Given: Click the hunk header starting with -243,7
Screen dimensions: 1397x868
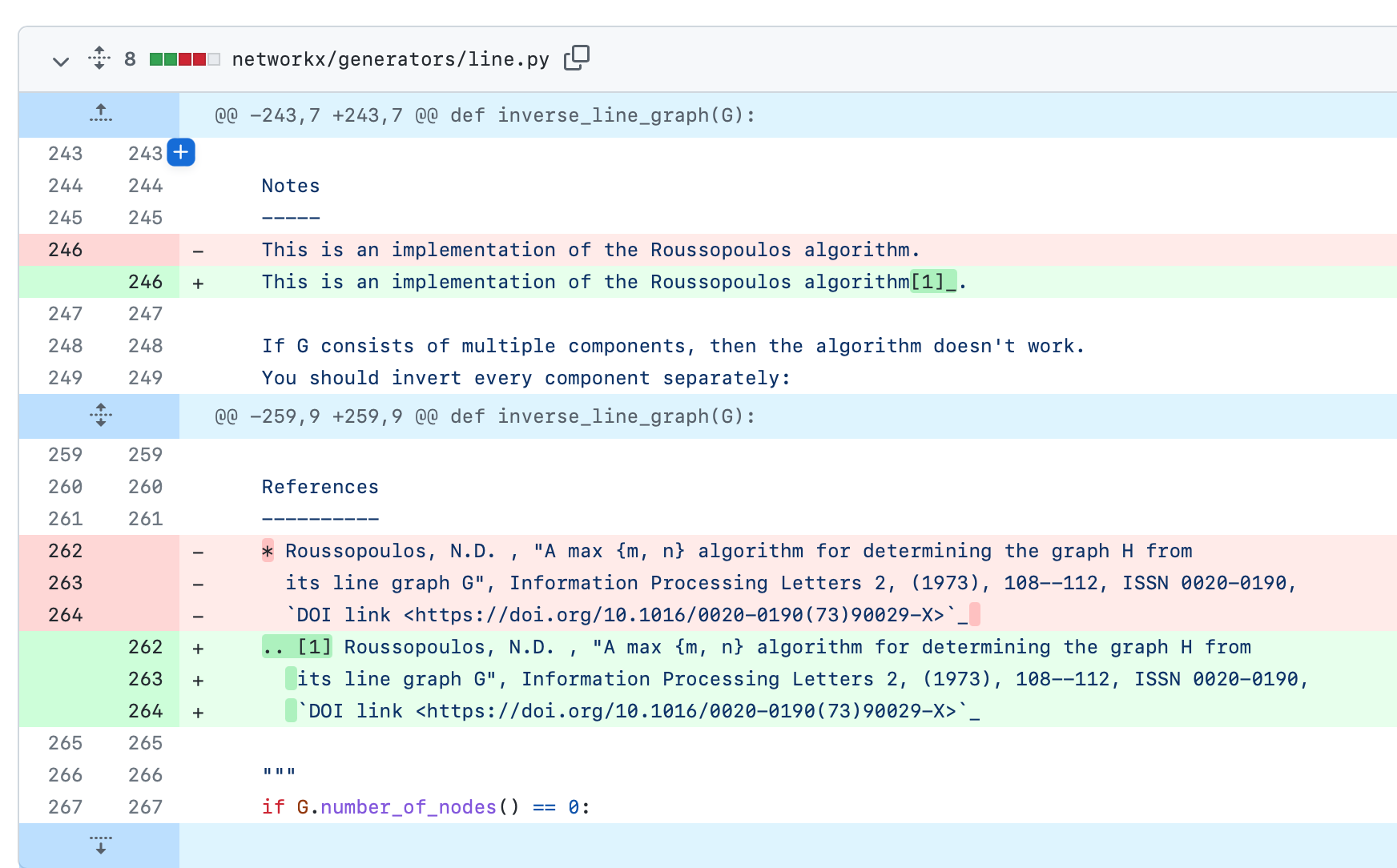Looking at the screenshot, I should (485, 115).
